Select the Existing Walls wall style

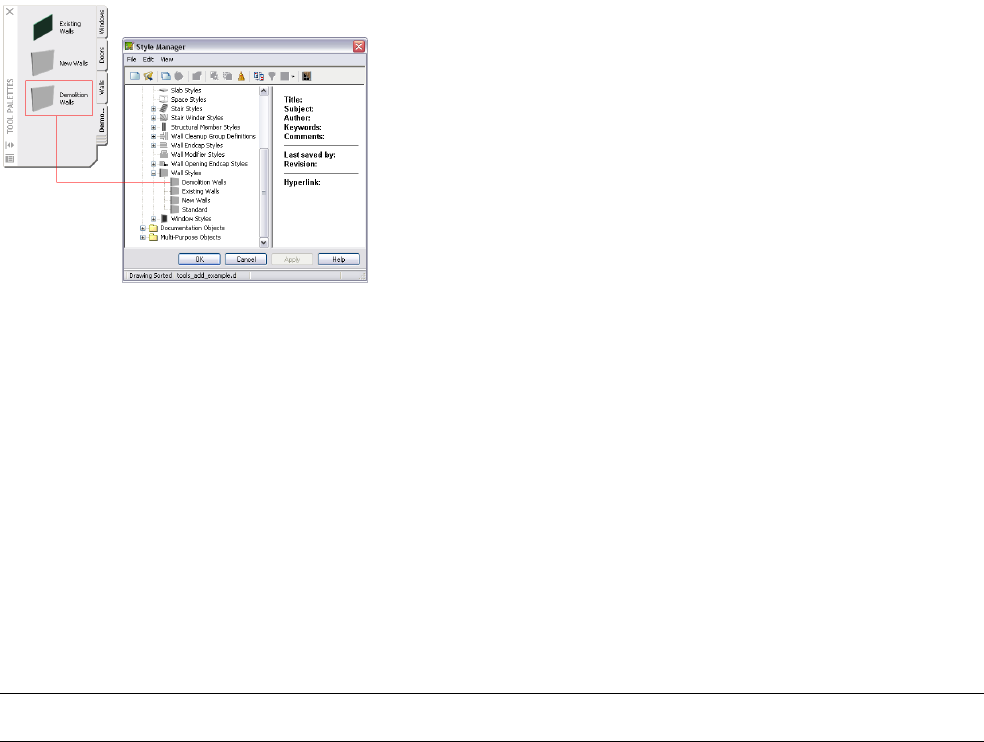pyautogui.click(x=200, y=191)
